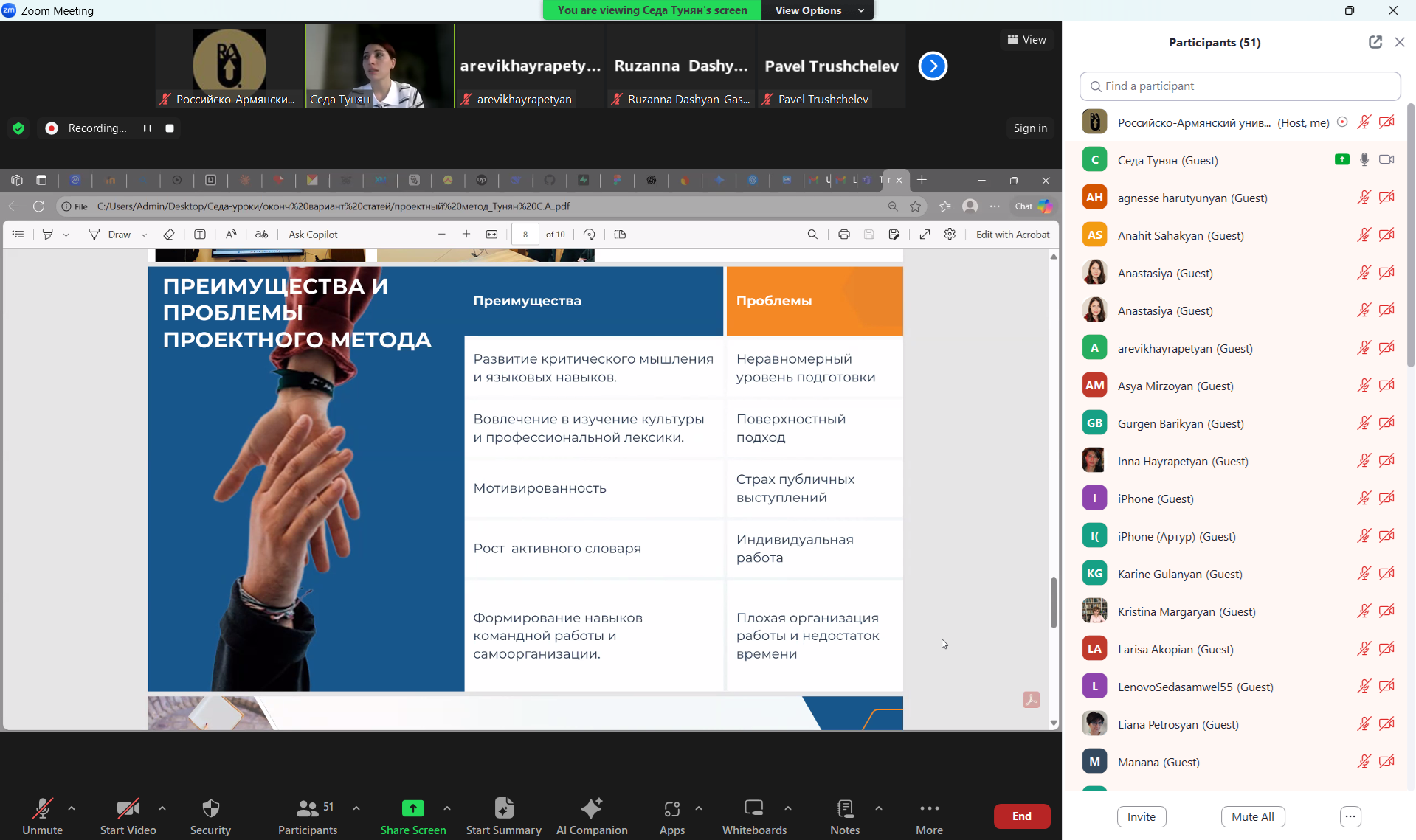Image resolution: width=1416 pixels, height=840 pixels.
Task: Click the green Share Screen icon
Action: [412, 808]
